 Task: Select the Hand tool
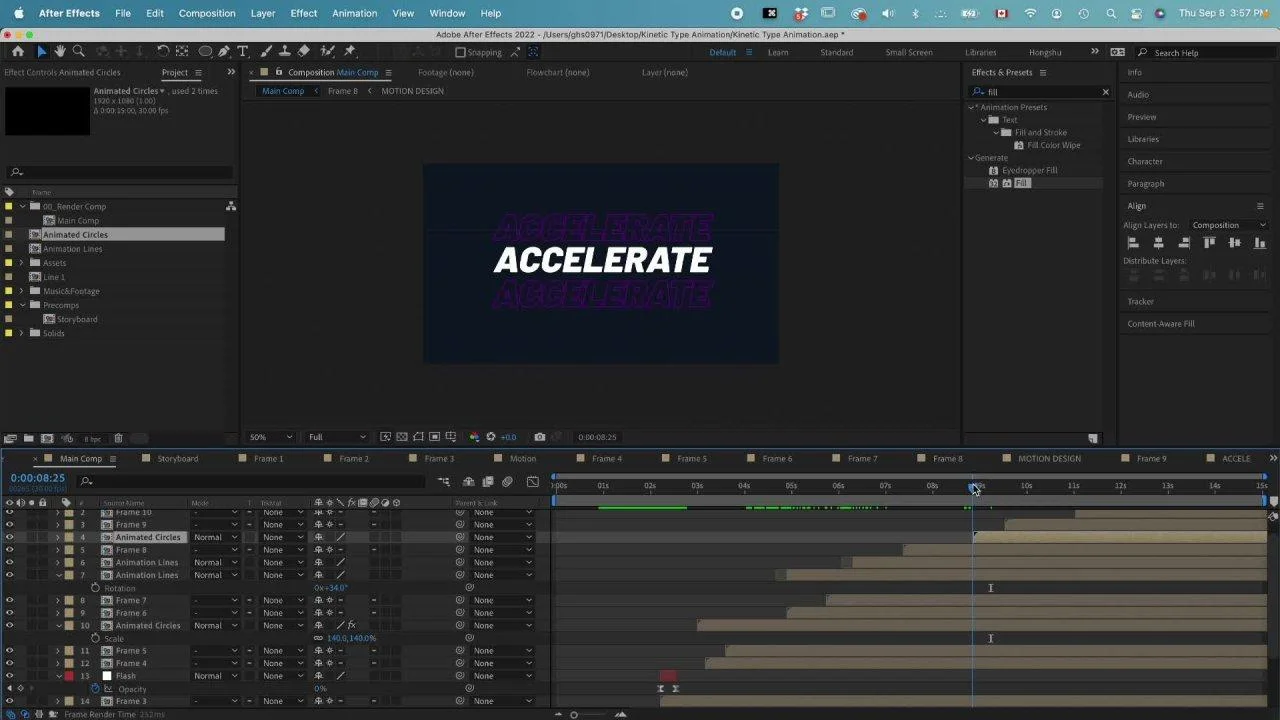[x=60, y=51]
